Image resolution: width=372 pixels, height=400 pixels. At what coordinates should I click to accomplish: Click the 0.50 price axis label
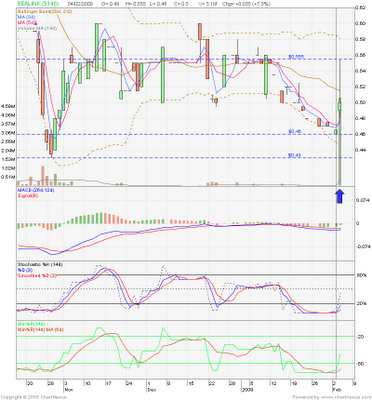[x=361, y=102]
